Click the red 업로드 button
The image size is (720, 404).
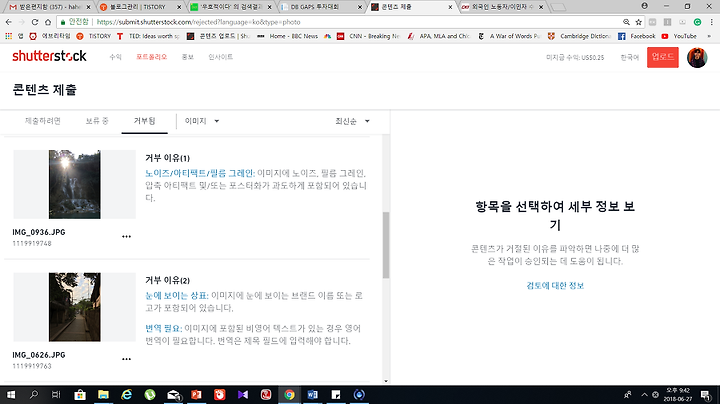[663, 57]
